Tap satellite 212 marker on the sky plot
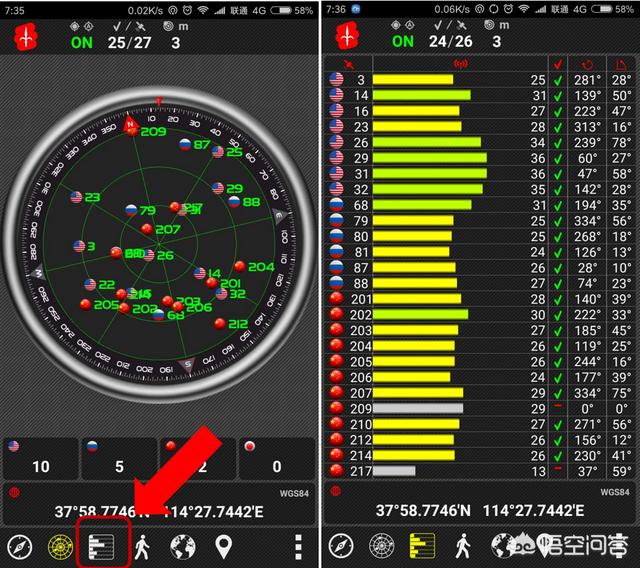 tap(220, 324)
